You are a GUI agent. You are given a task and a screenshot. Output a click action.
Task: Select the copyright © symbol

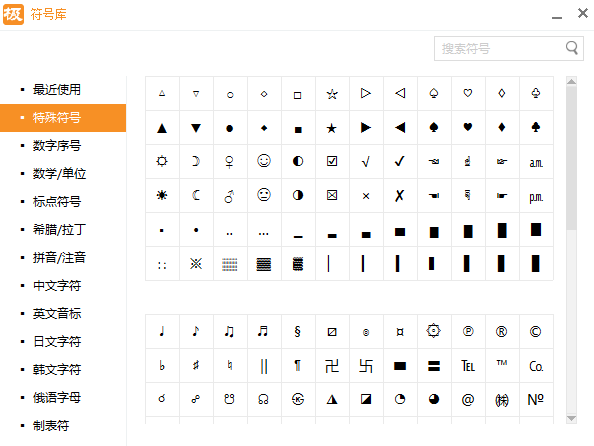[536, 332]
